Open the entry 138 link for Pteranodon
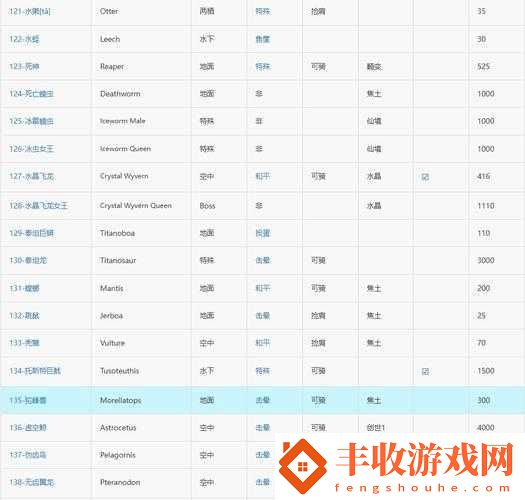This screenshot has height=500, width=525. [31, 482]
